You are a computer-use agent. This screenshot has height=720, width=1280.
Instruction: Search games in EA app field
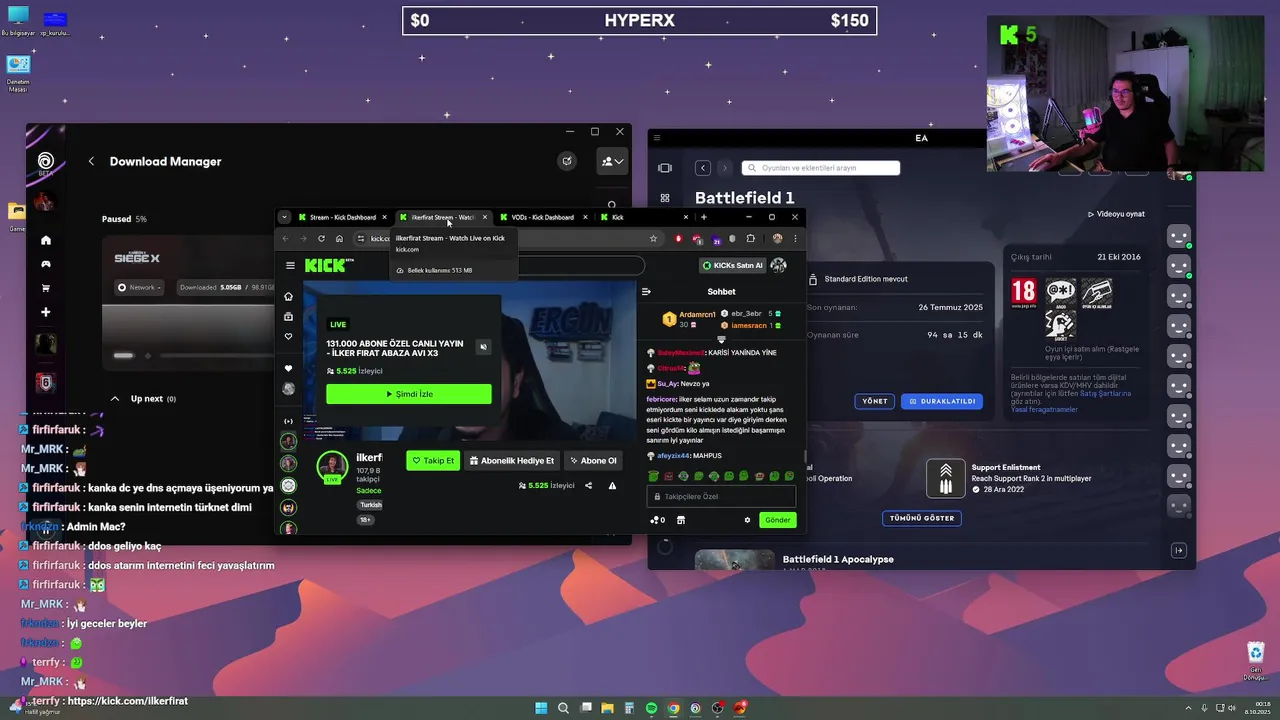pos(820,168)
